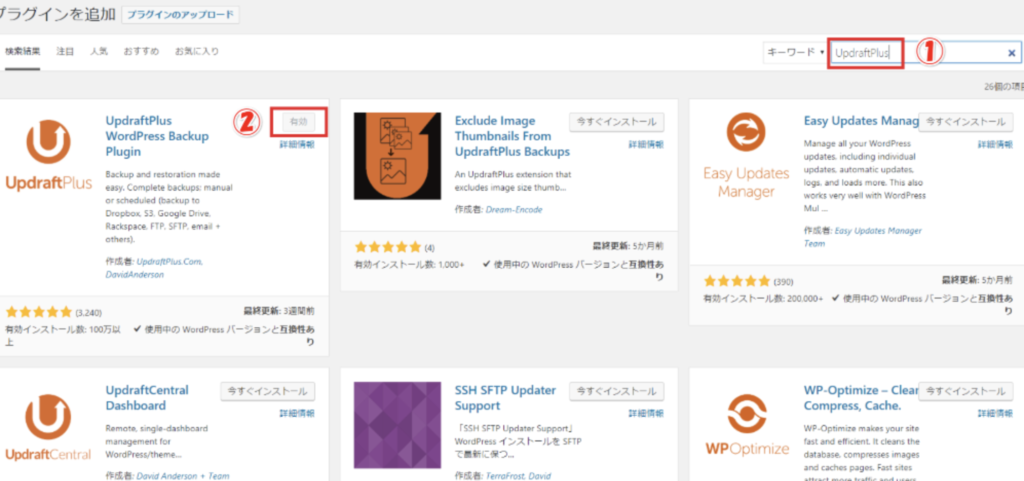1024x481 pixels.
Task: Switch to the 注目 tab
Action: click(x=65, y=51)
